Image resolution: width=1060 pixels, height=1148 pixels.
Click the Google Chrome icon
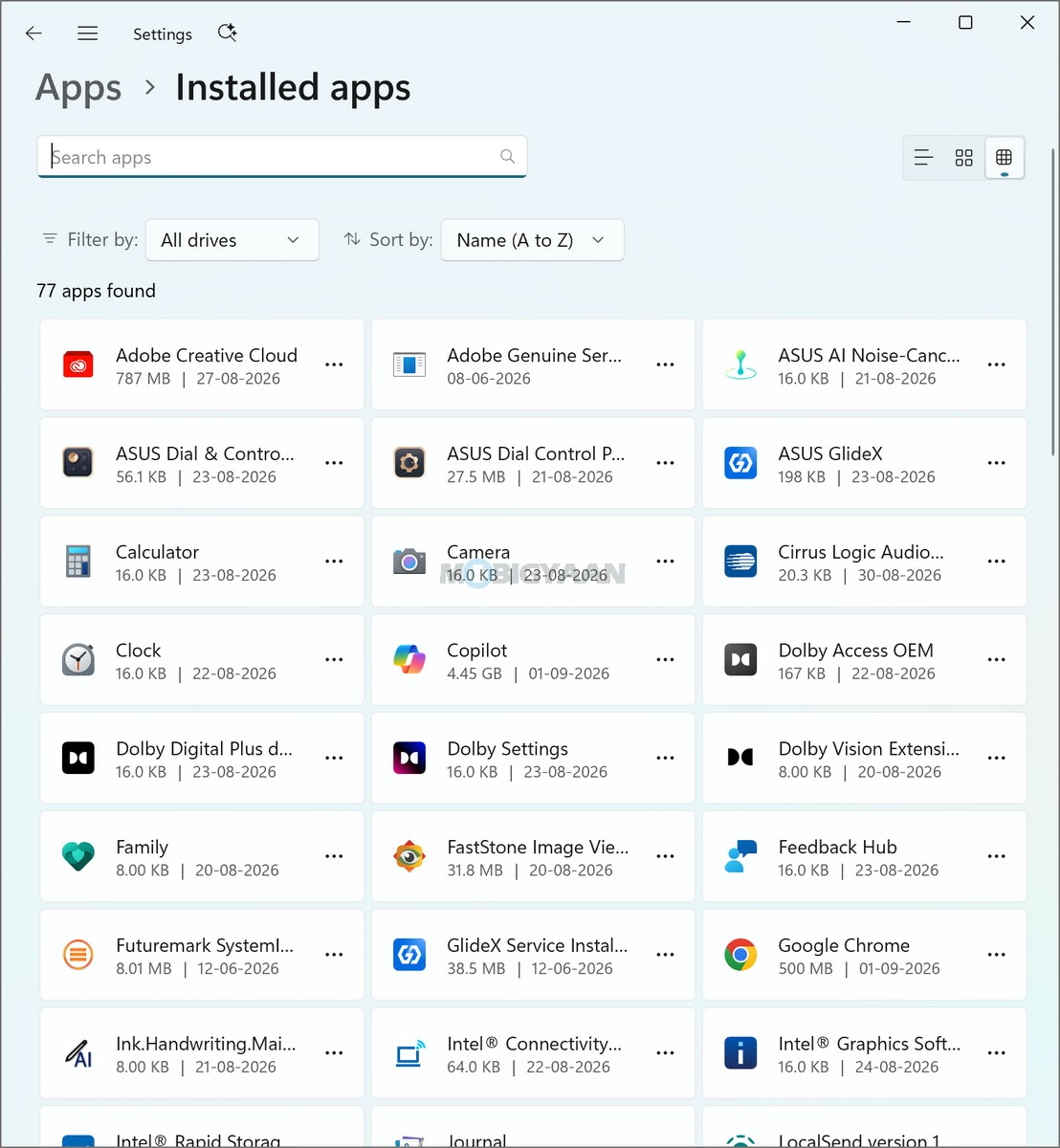pos(740,955)
